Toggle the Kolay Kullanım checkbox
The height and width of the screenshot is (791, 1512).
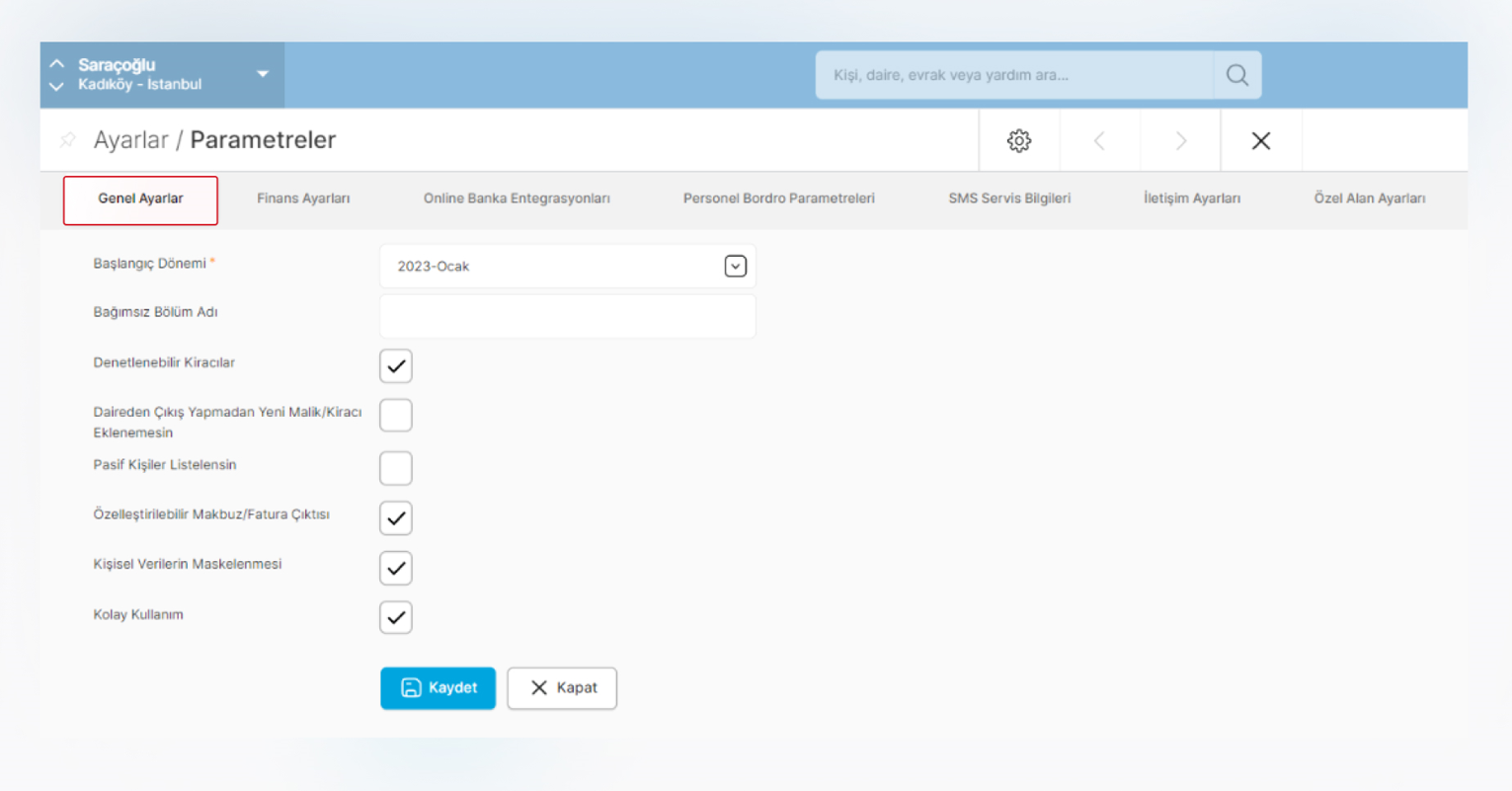[x=396, y=617]
